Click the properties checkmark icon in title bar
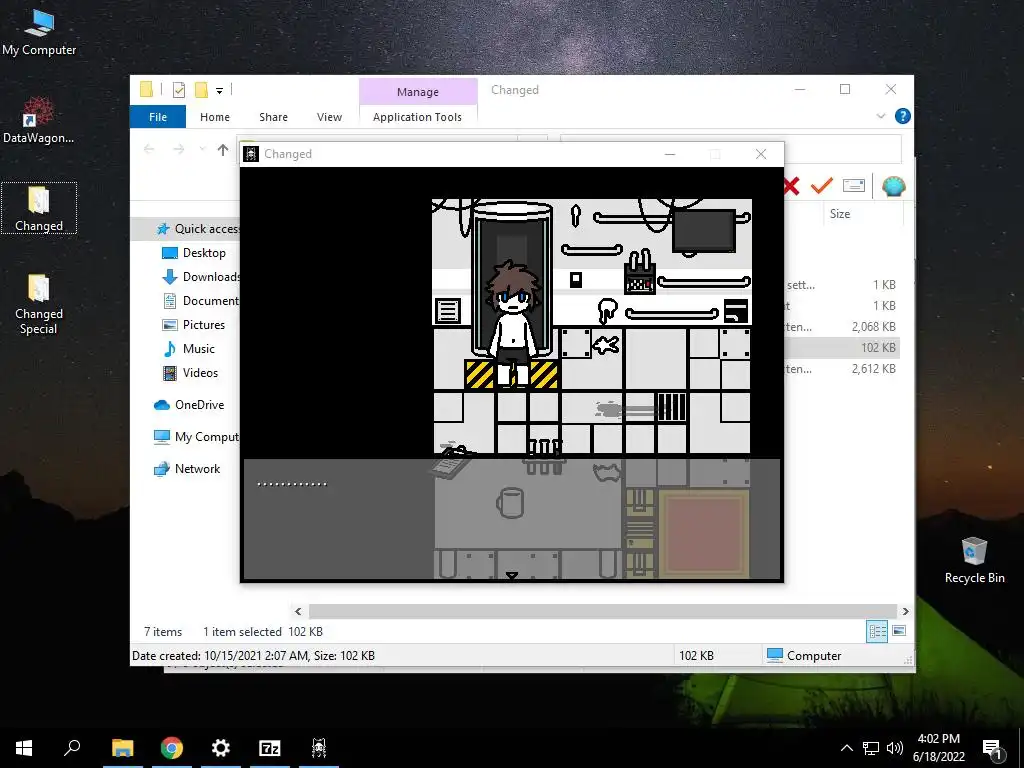1024x768 pixels. click(x=178, y=90)
